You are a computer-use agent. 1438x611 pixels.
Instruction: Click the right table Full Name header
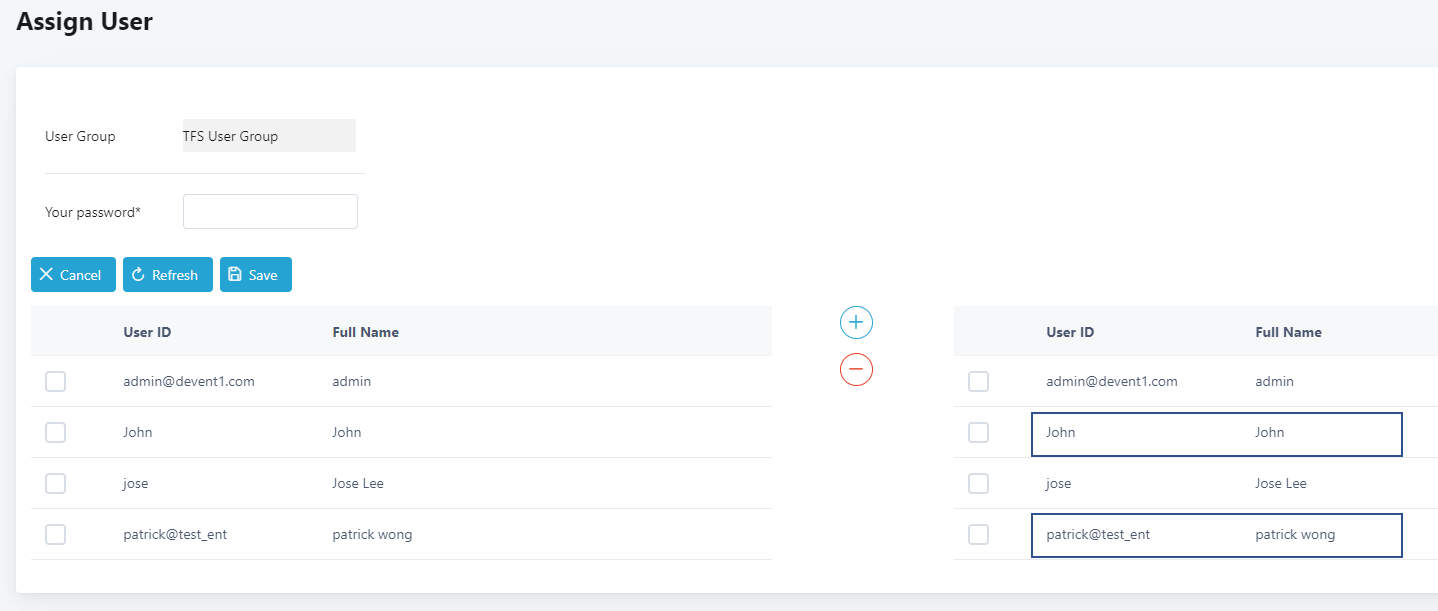1288,332
